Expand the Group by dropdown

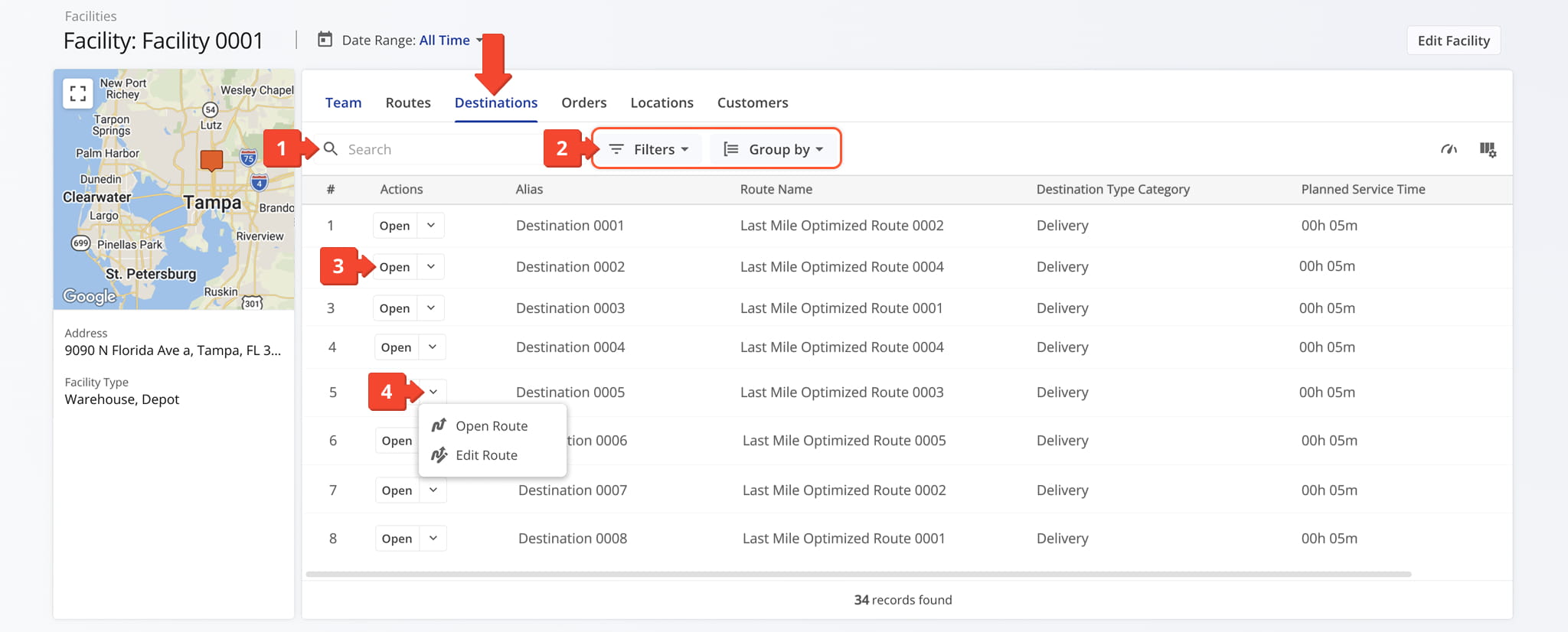click(x=774, y=149)
